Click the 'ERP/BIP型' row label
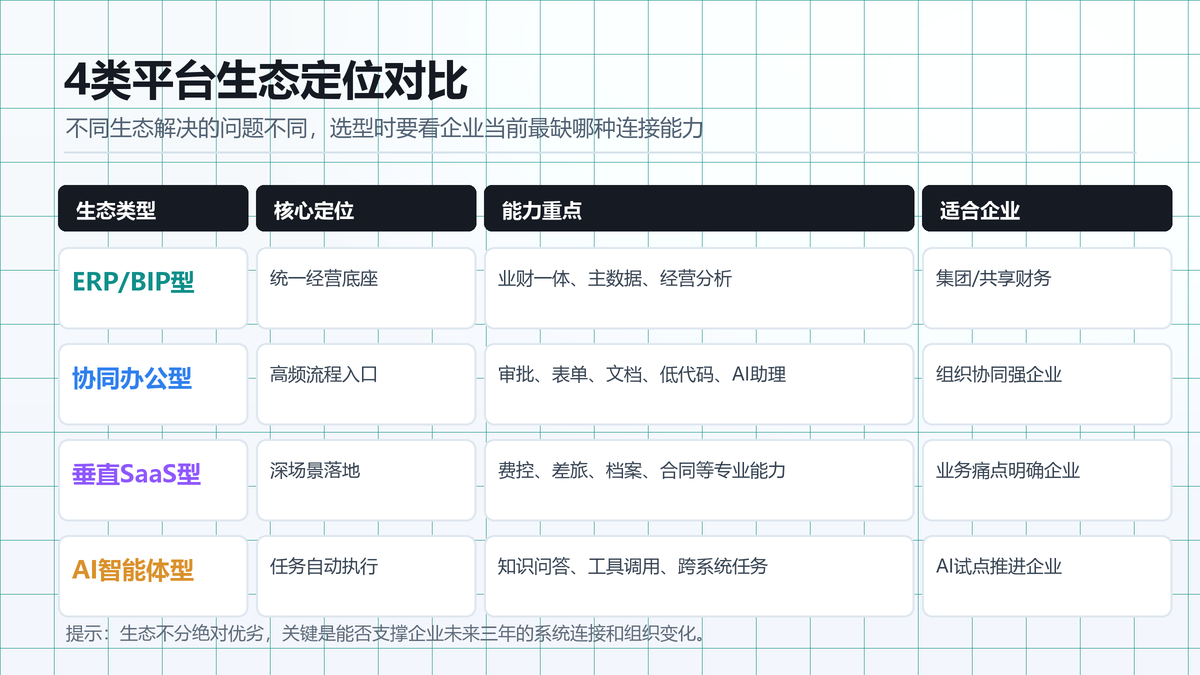1200x675 pixels. coord(153,288)
